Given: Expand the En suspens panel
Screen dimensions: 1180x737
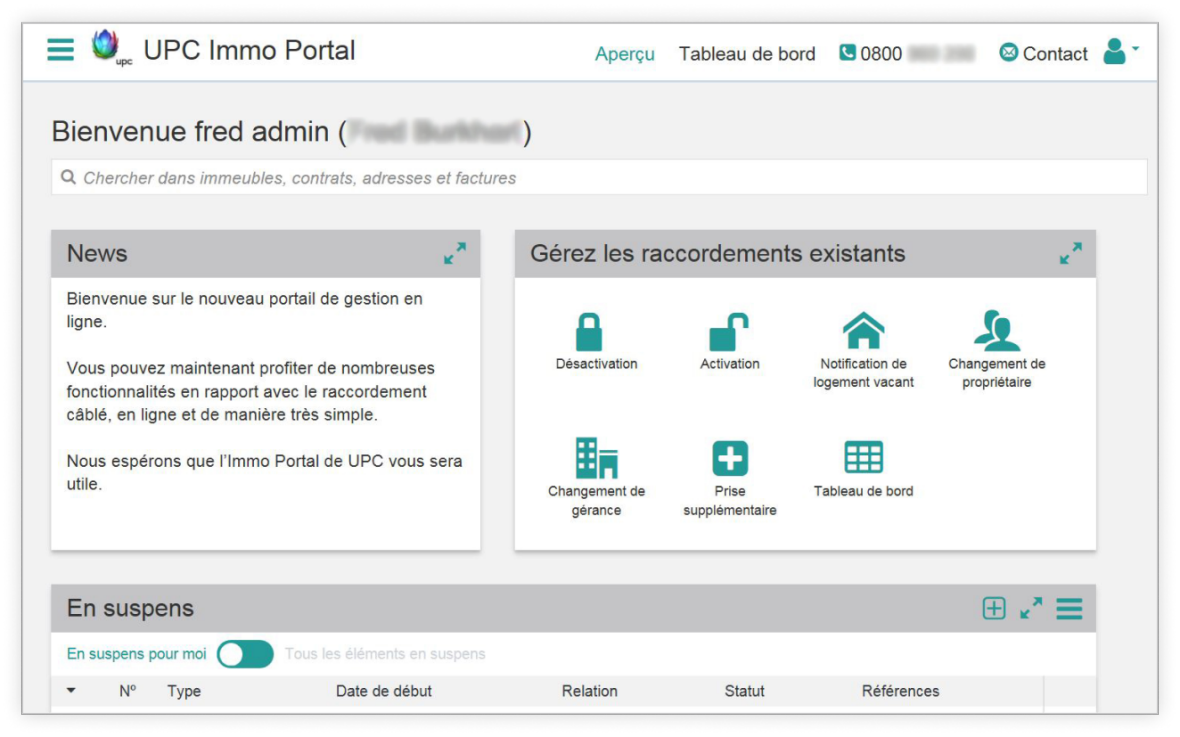Looking at the screenshot, I should point(1031,608).
